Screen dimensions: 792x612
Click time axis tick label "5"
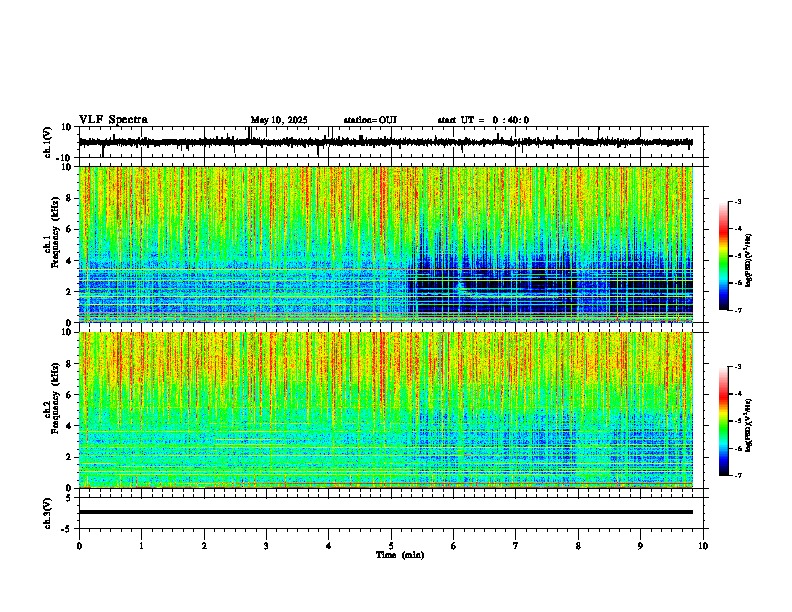[x=391, y=546]
